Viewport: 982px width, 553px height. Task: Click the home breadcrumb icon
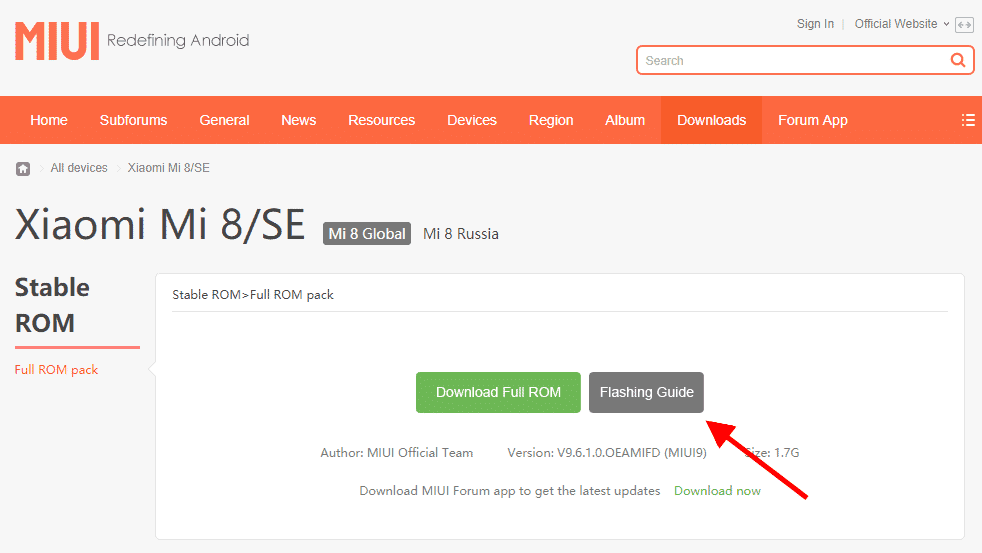23,168
